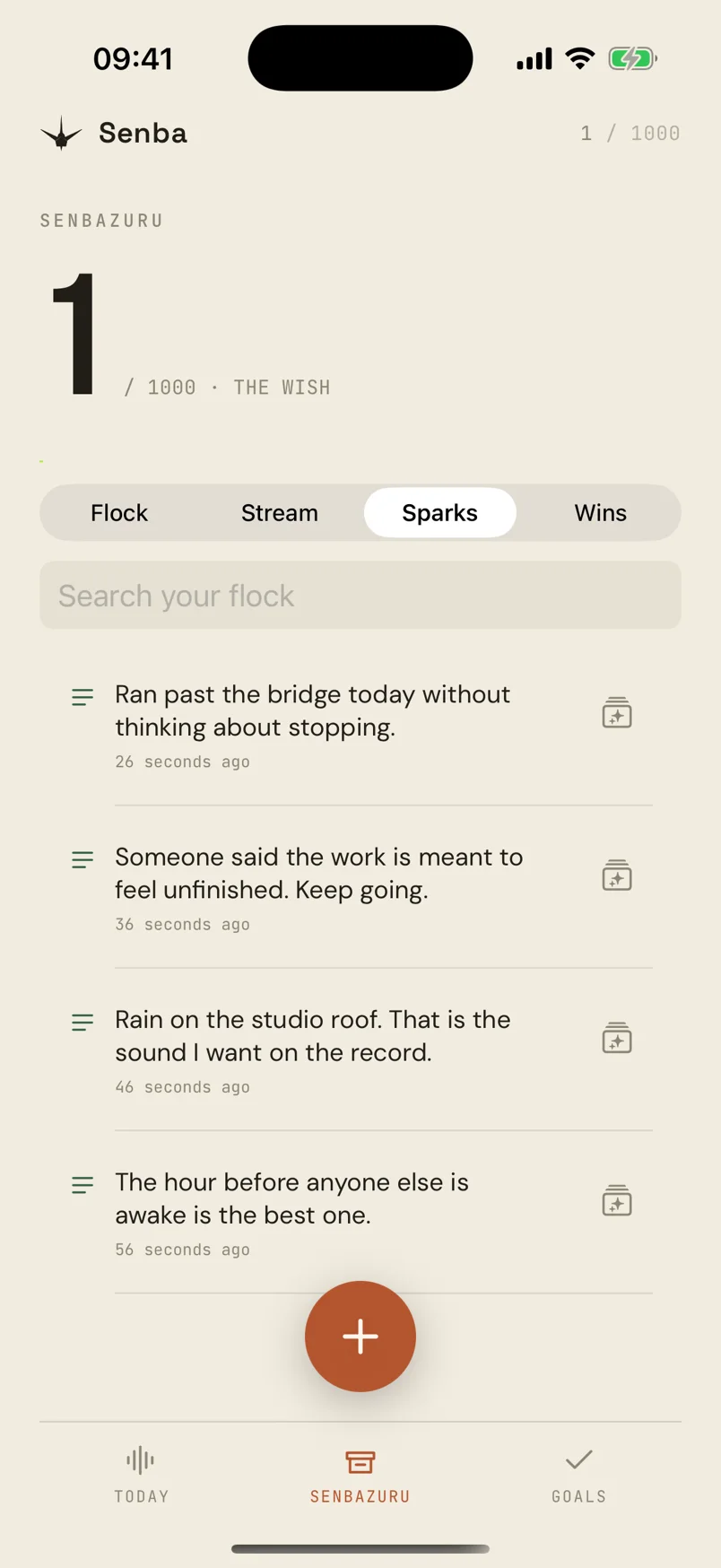Select the Wins segment
This screenshot has width=721, height=1568.
(601, 513)
